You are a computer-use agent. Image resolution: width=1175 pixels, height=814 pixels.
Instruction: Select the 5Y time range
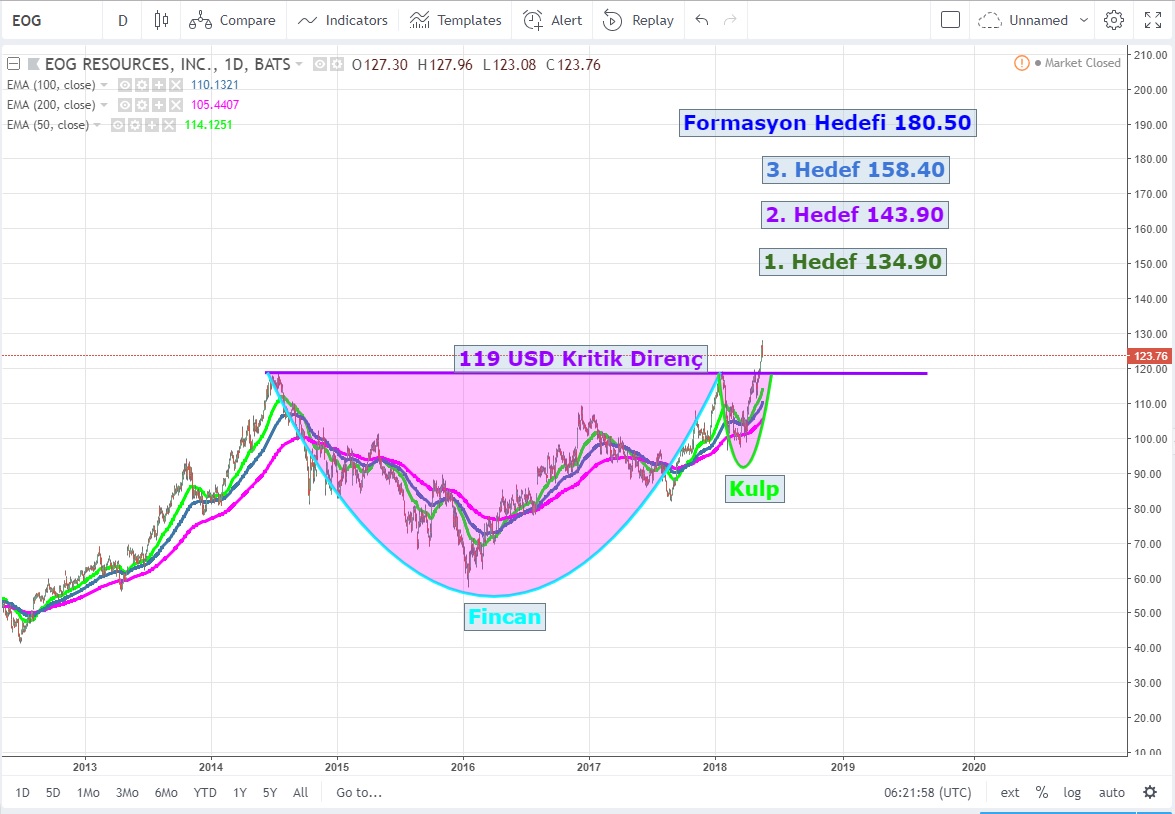coord(270,792)
